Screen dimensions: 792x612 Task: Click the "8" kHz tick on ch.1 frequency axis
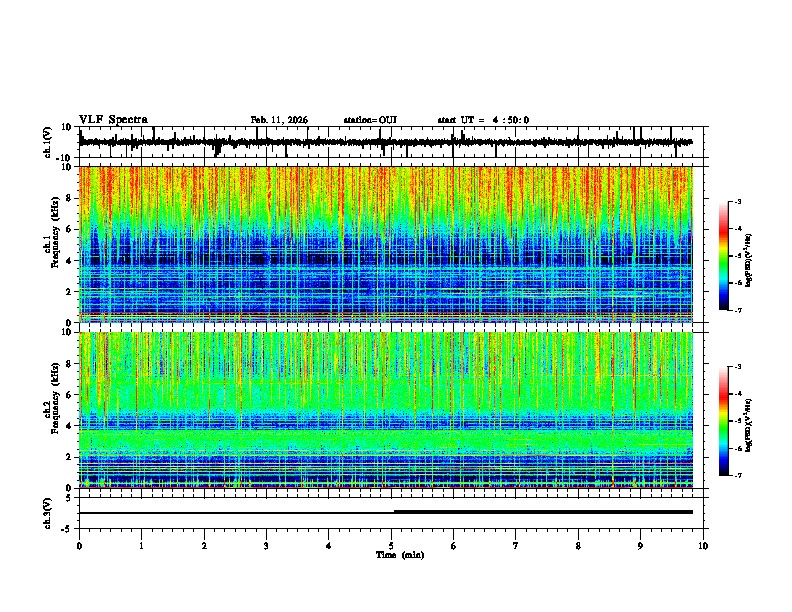point(69,198)
